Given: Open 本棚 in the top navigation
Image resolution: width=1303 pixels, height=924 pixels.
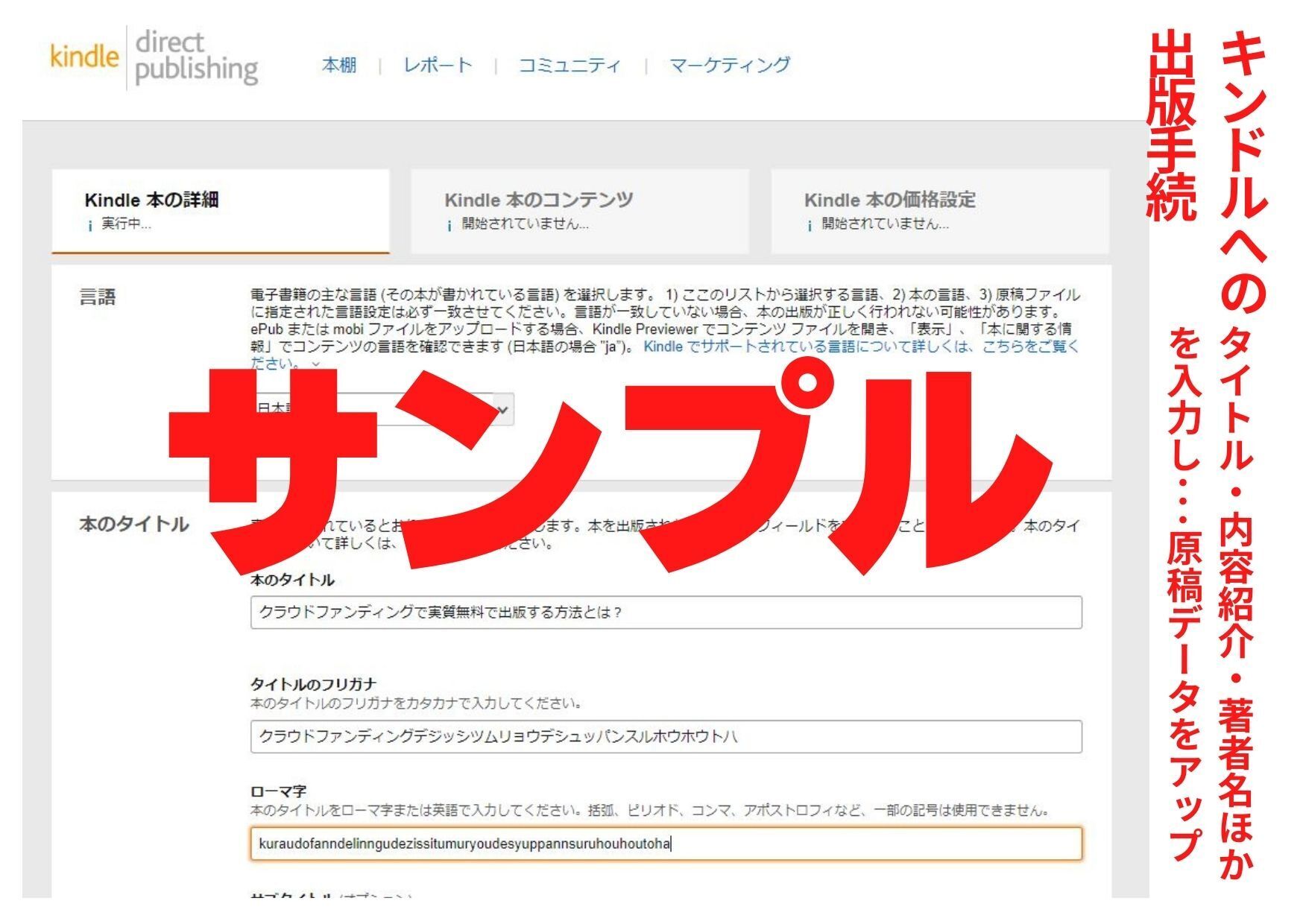Looking at the screenshot, I should 338,66.
